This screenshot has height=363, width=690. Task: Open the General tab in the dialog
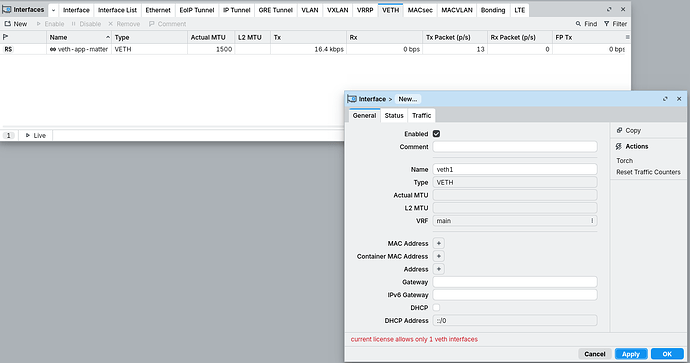coord(364,115)
